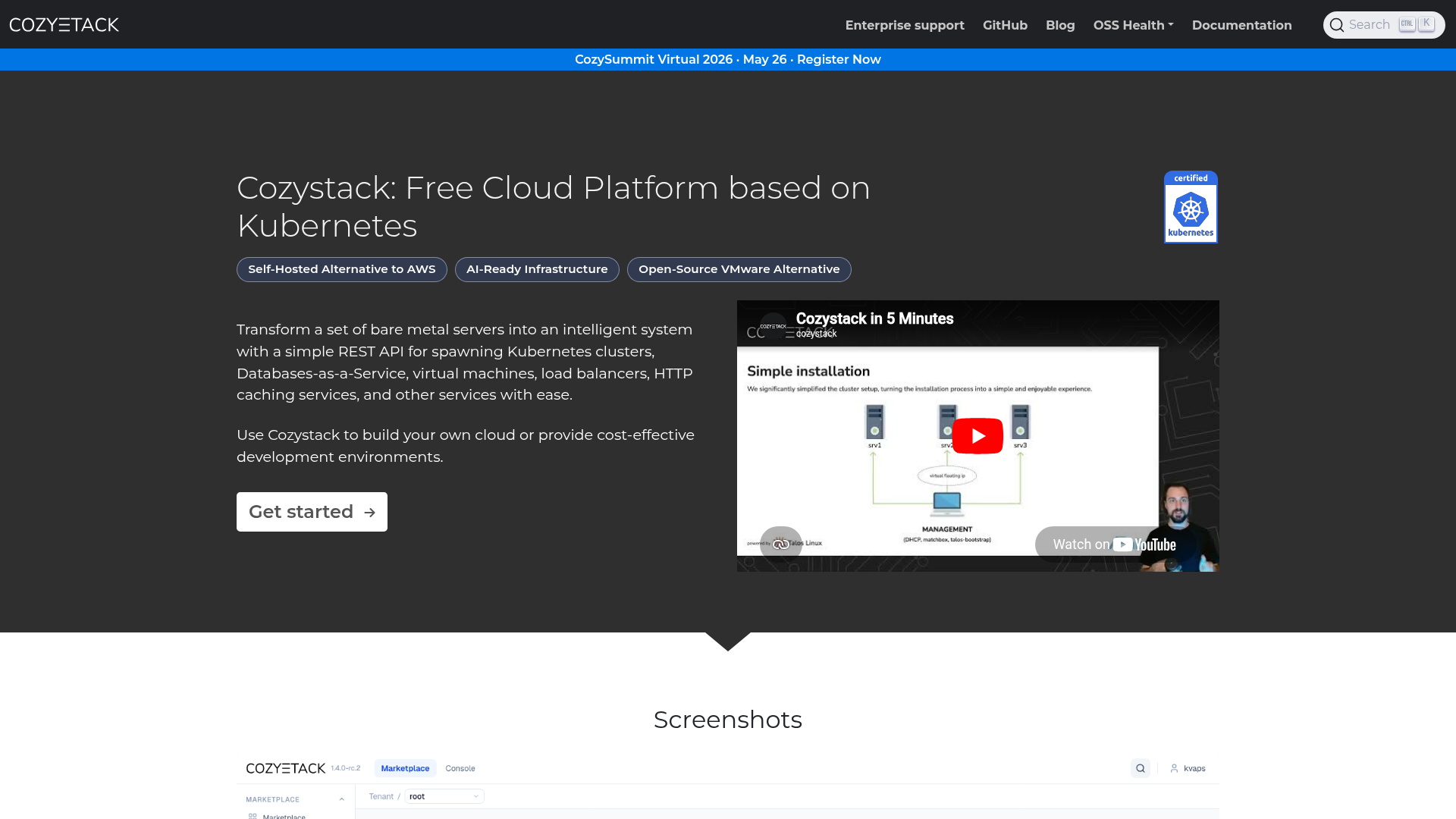Screen dimensions: 1456x819
Task: Select the Marketplace tab in screenshot
Action: (x=405, y=768)
